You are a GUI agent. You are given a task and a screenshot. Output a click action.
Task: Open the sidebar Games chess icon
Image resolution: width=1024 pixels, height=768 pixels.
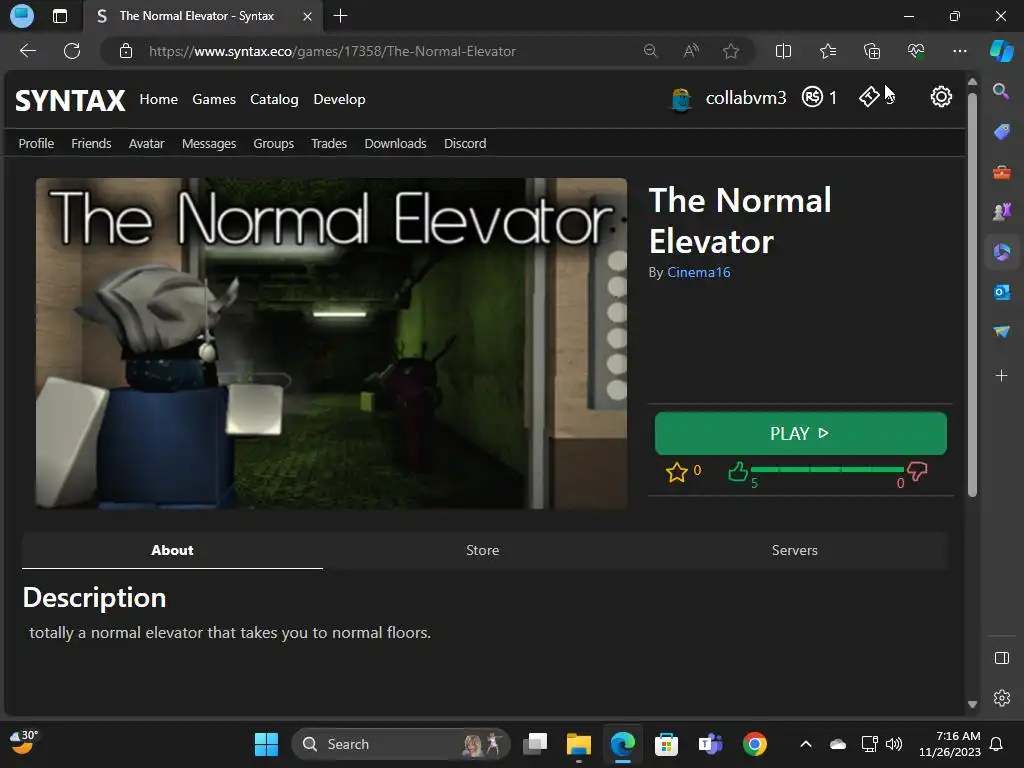[1001, 212]
